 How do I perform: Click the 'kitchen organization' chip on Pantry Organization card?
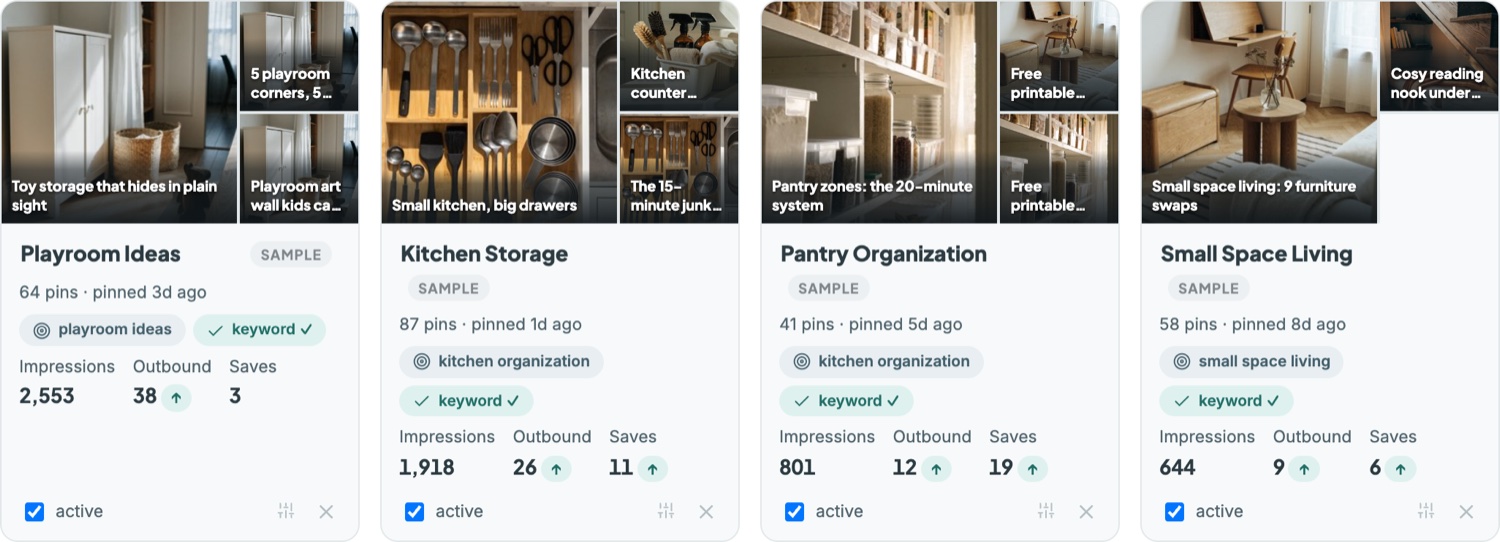[881, 362]
